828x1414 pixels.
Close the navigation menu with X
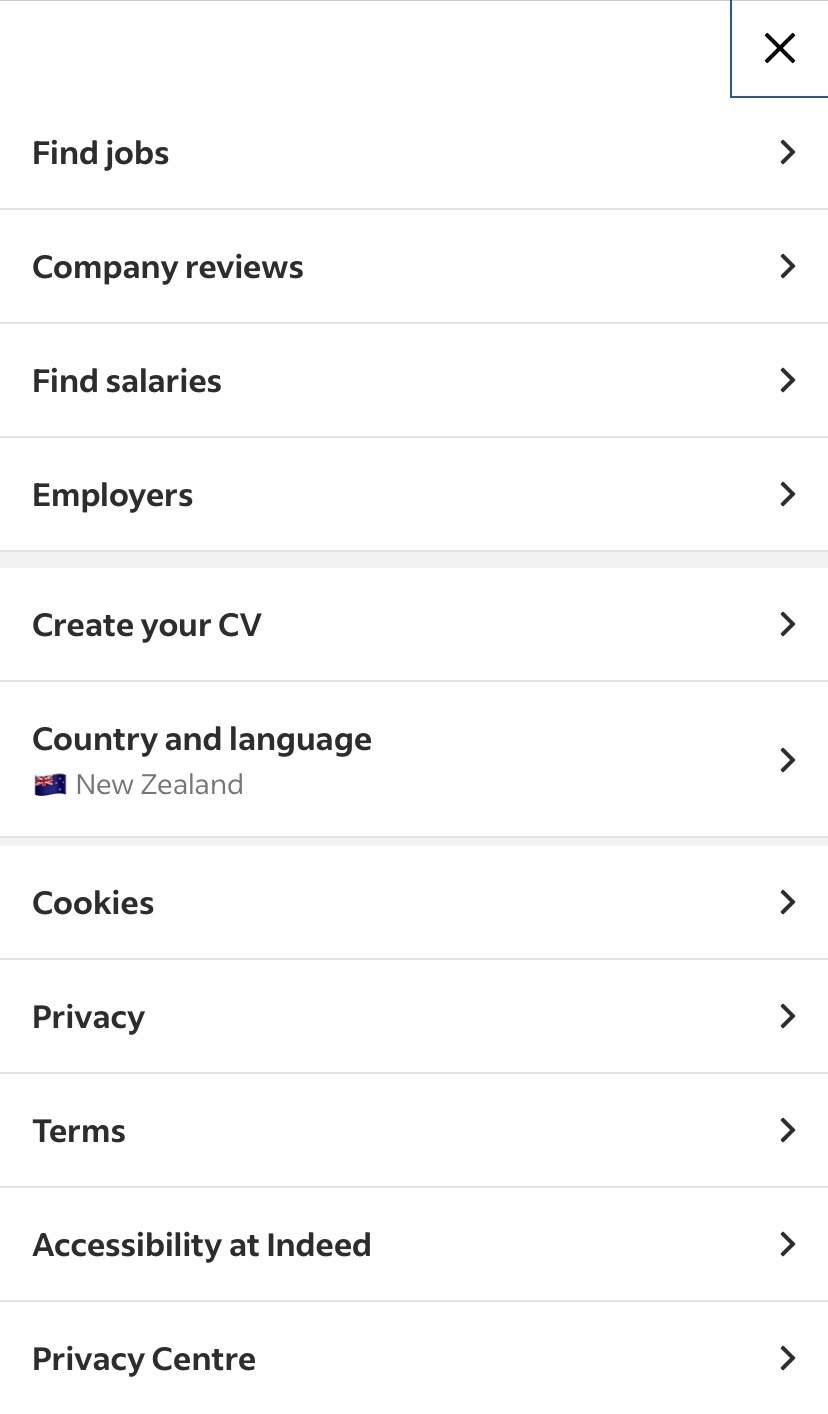tap(779, 48)
